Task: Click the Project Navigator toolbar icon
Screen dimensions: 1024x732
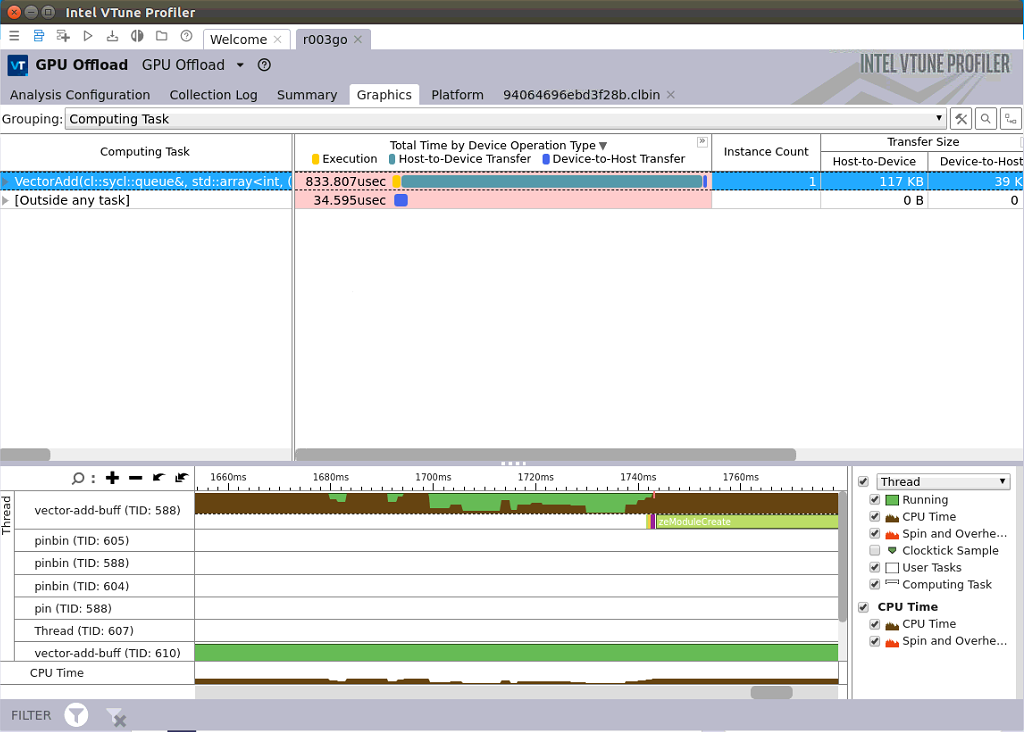Action: (39, 36)
